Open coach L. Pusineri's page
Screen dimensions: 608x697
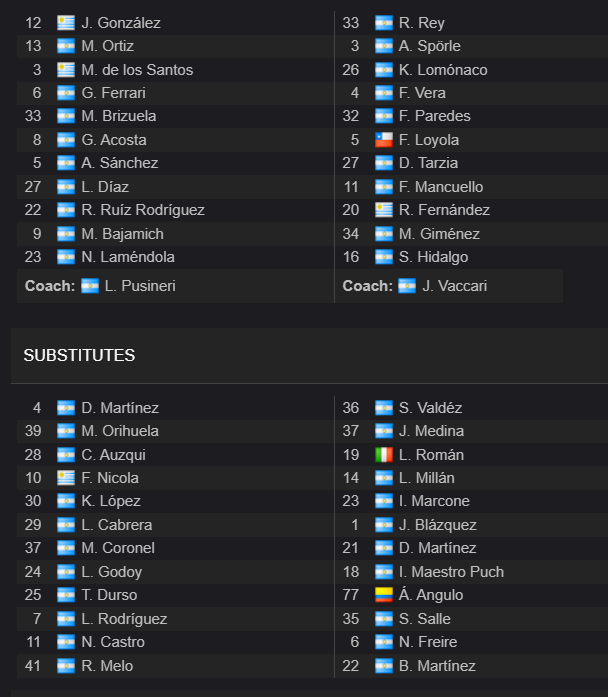pyautogui.click(x=140, y=286)
